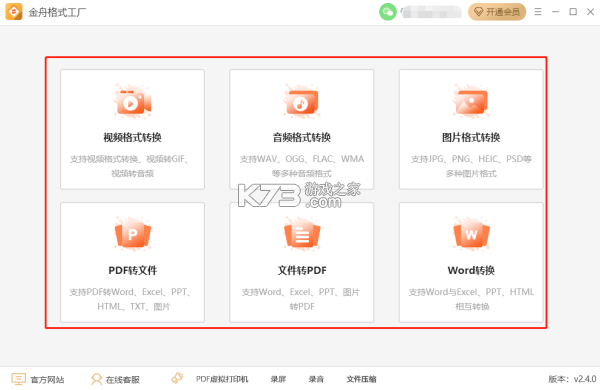This screenshot has width=600, height=390.
Task: Open the audio format conversion music icon
Action: (x=302, y=101)
